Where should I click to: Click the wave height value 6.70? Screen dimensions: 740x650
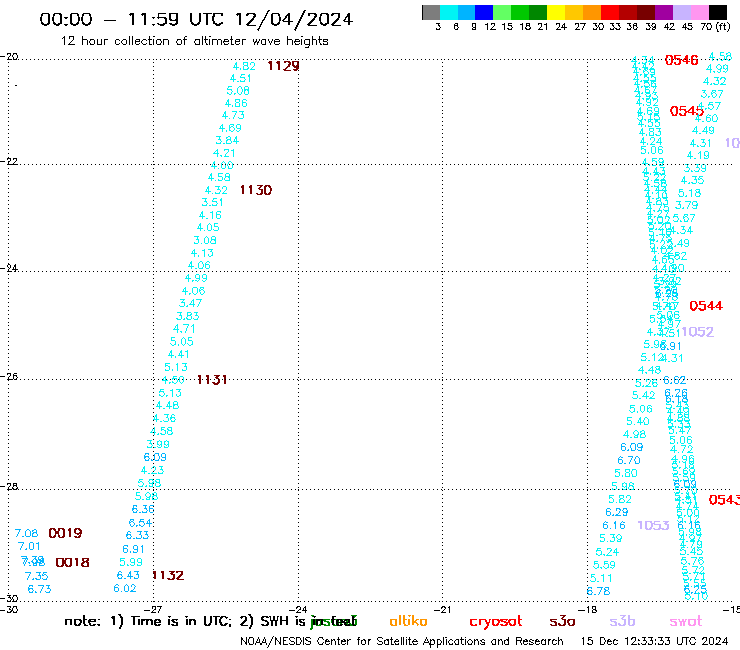[x=629, y=460]
